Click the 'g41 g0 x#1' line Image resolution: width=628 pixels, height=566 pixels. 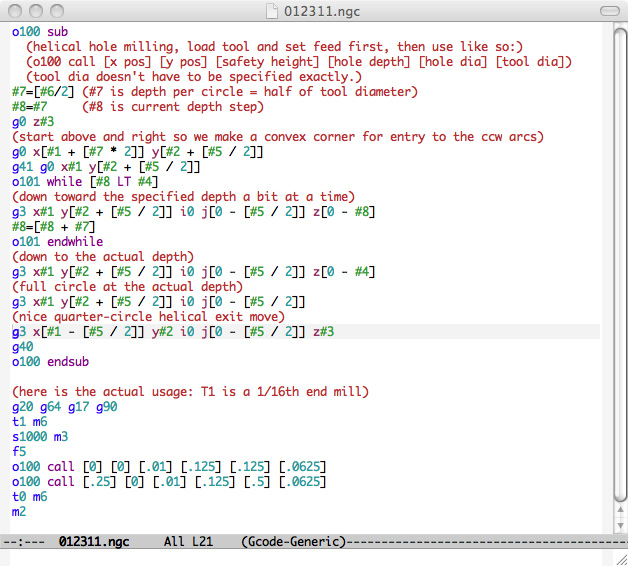point(106,167)
